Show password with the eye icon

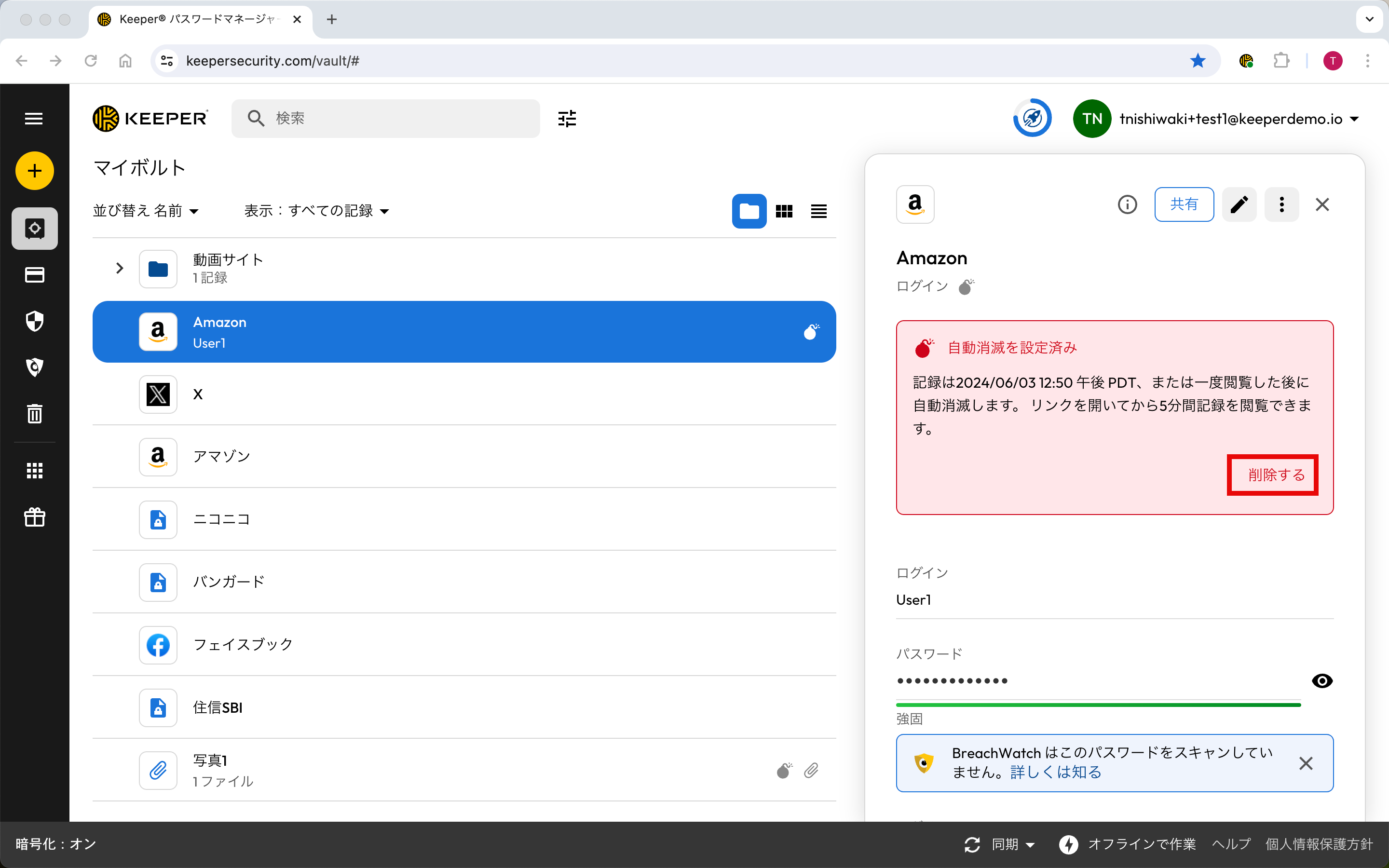point(1322,681)
